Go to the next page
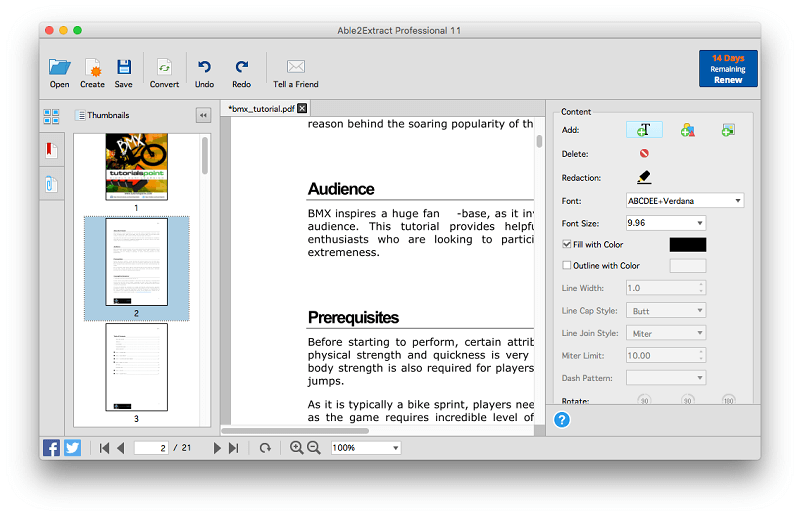 [x=217, y=448]
